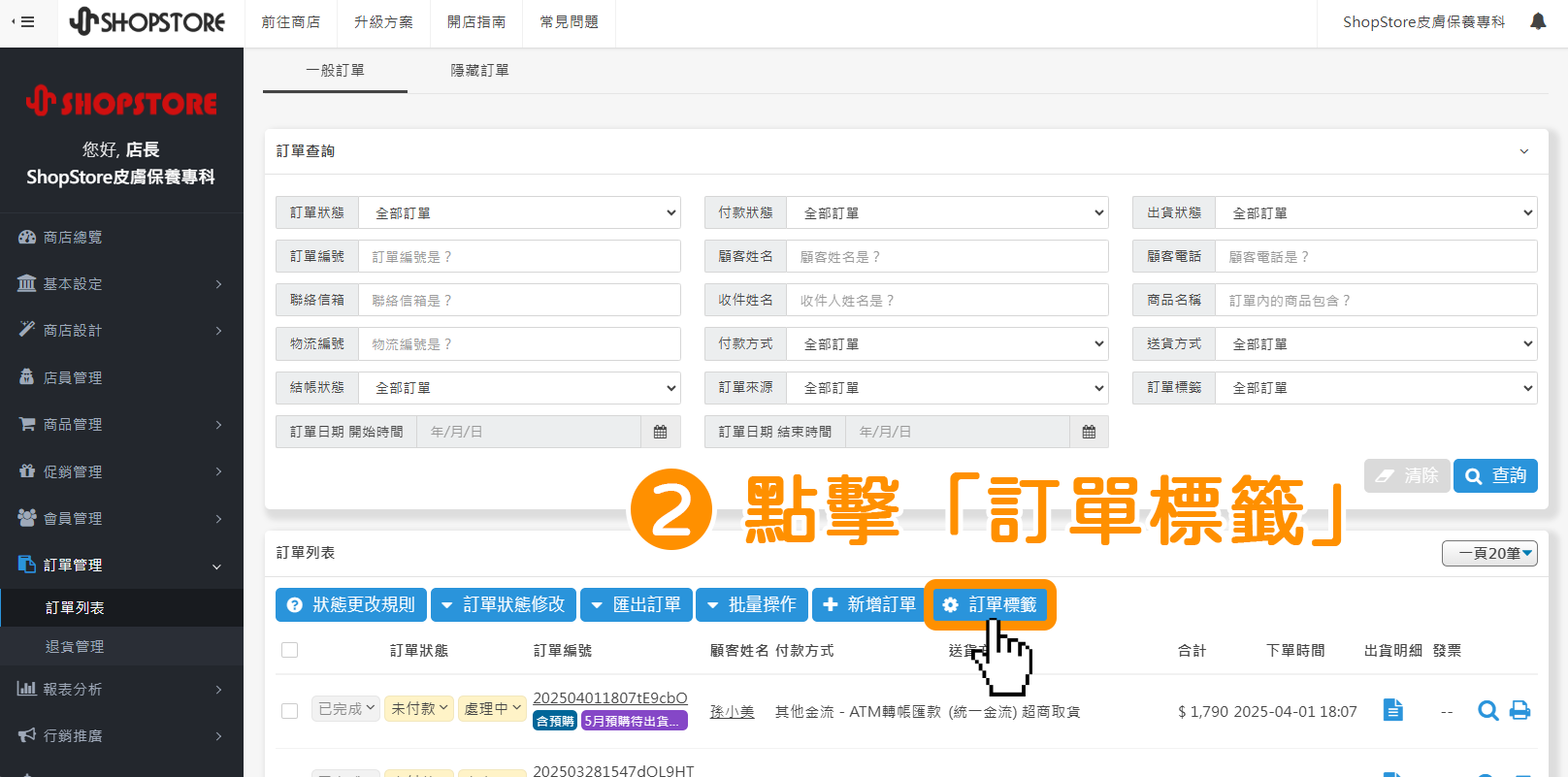Click the 狀態更改規則 help button
Screen dimensions: 1568x777
click(x=351, y=604)
